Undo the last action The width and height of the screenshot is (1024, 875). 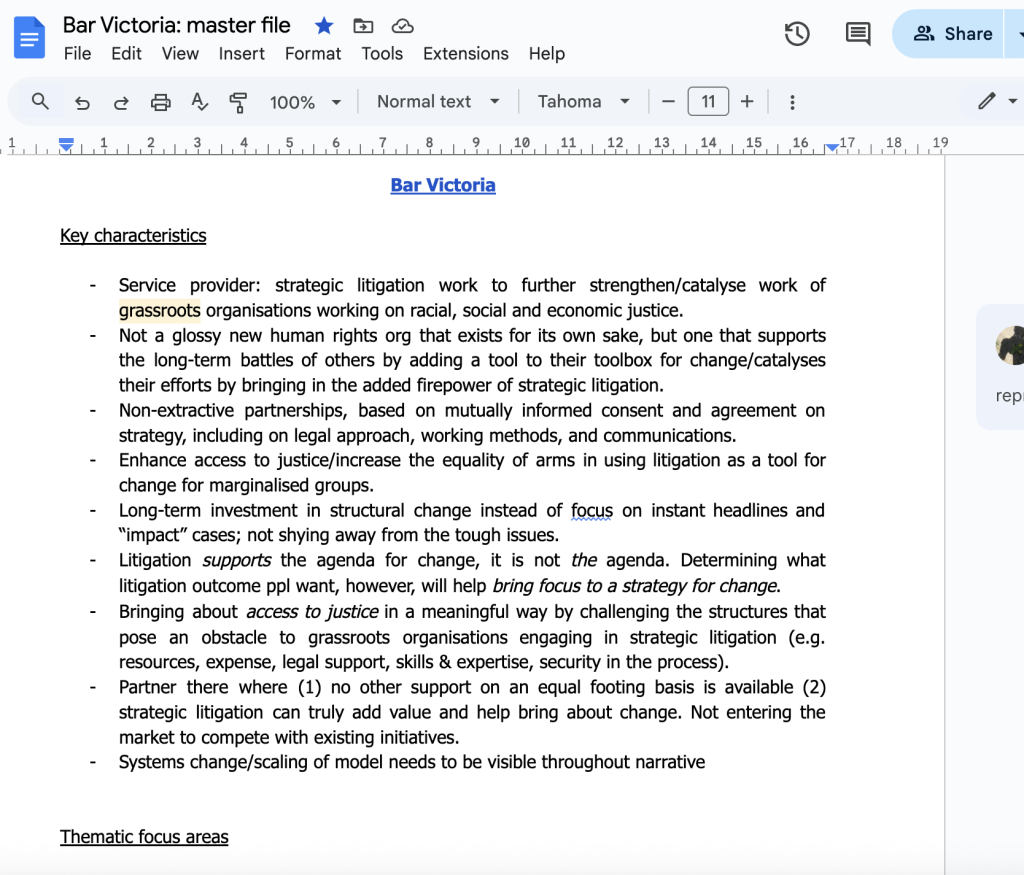pos(82,103)
